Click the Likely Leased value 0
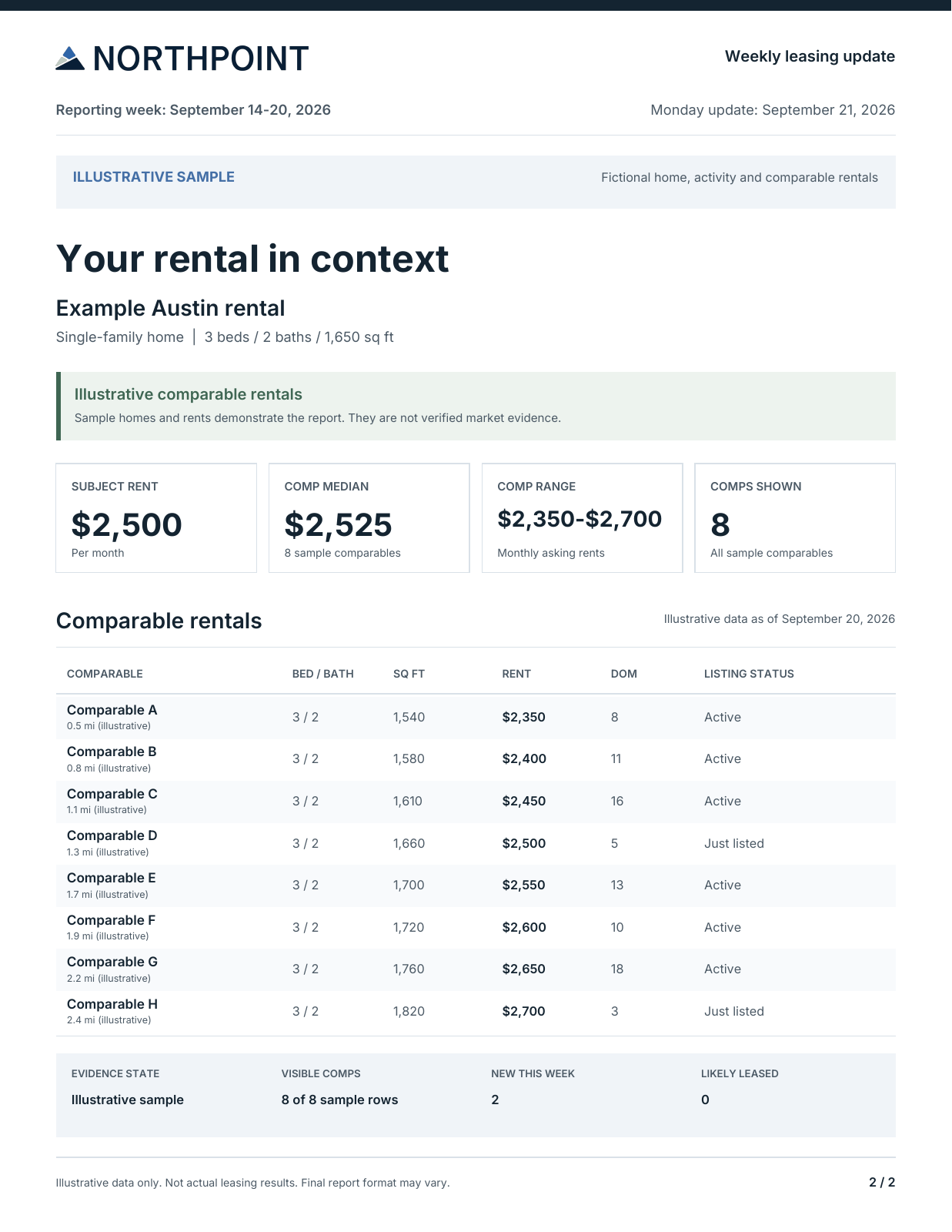 point(705,1100)
